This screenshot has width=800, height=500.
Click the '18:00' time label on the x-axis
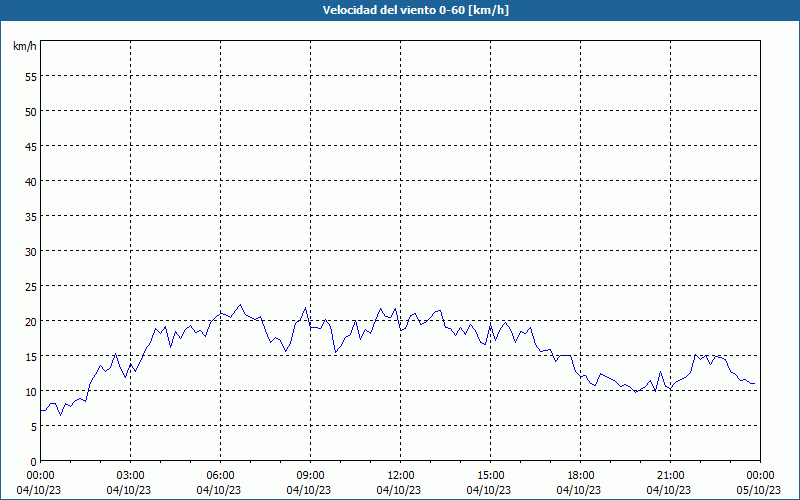(581, 475)
